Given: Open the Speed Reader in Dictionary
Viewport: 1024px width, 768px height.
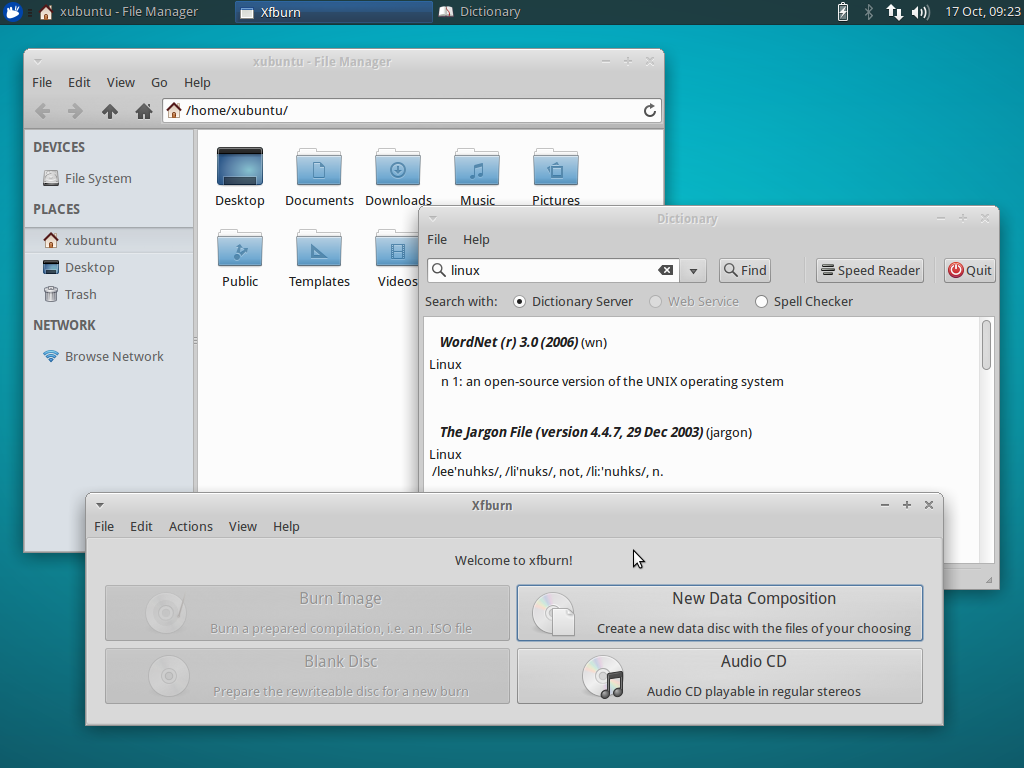Looking at the screenshot, I should click(x=869, y=270).
